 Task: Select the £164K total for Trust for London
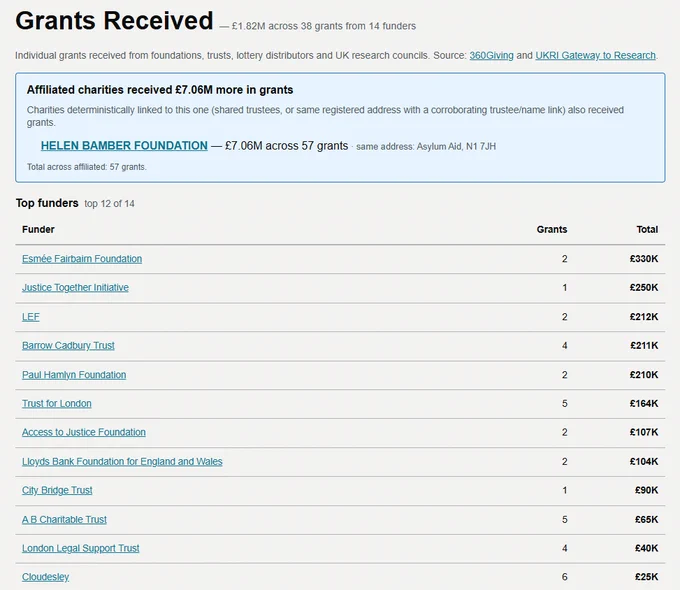coord(644,403)
